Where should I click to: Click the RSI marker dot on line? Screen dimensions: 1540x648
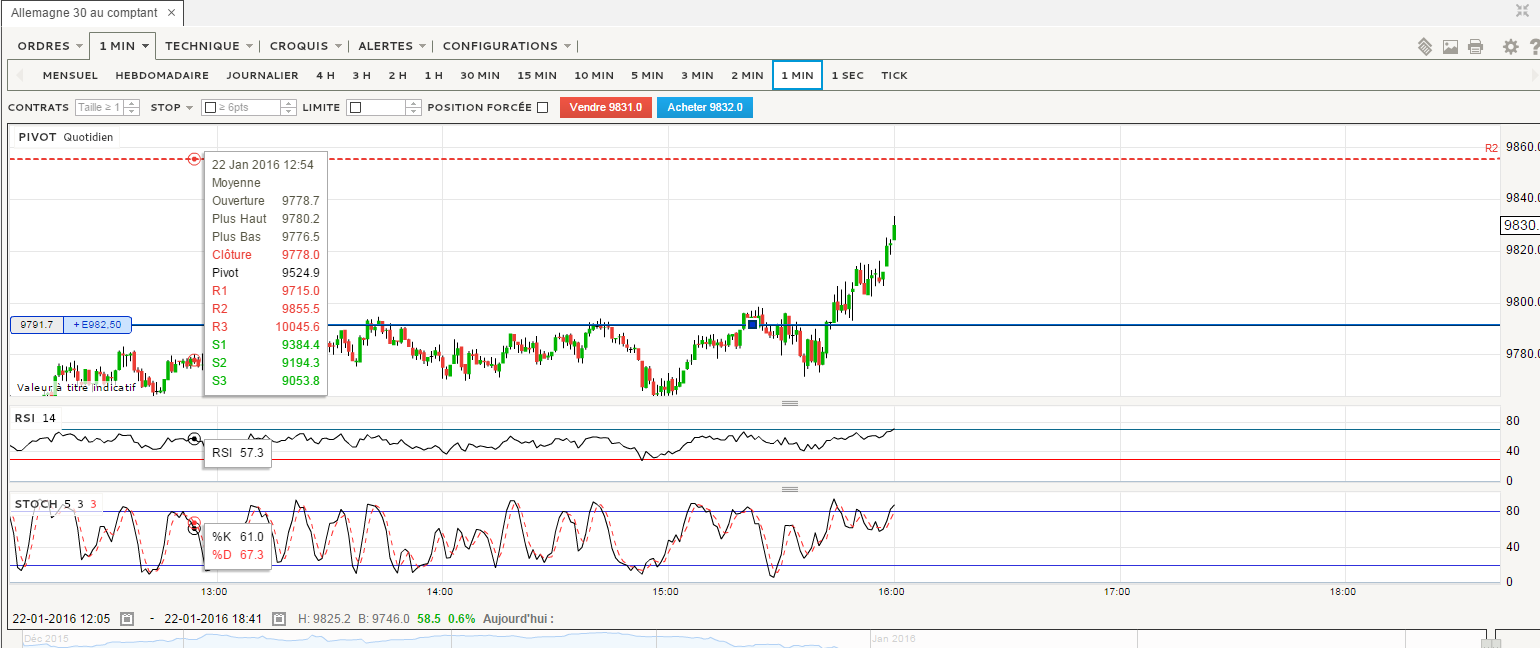[194, 439]
